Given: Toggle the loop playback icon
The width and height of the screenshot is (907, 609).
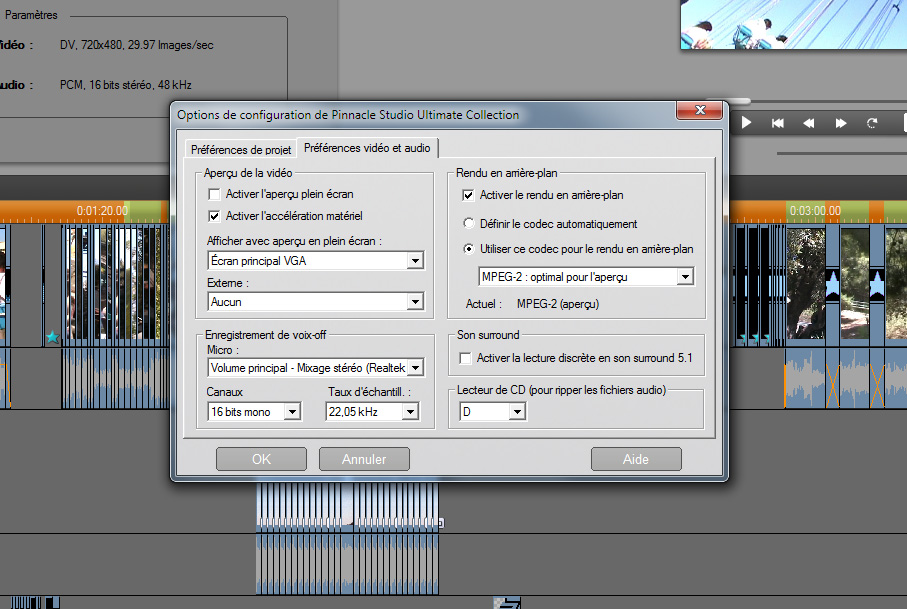Looking at the screenshot, I should 872,123.
